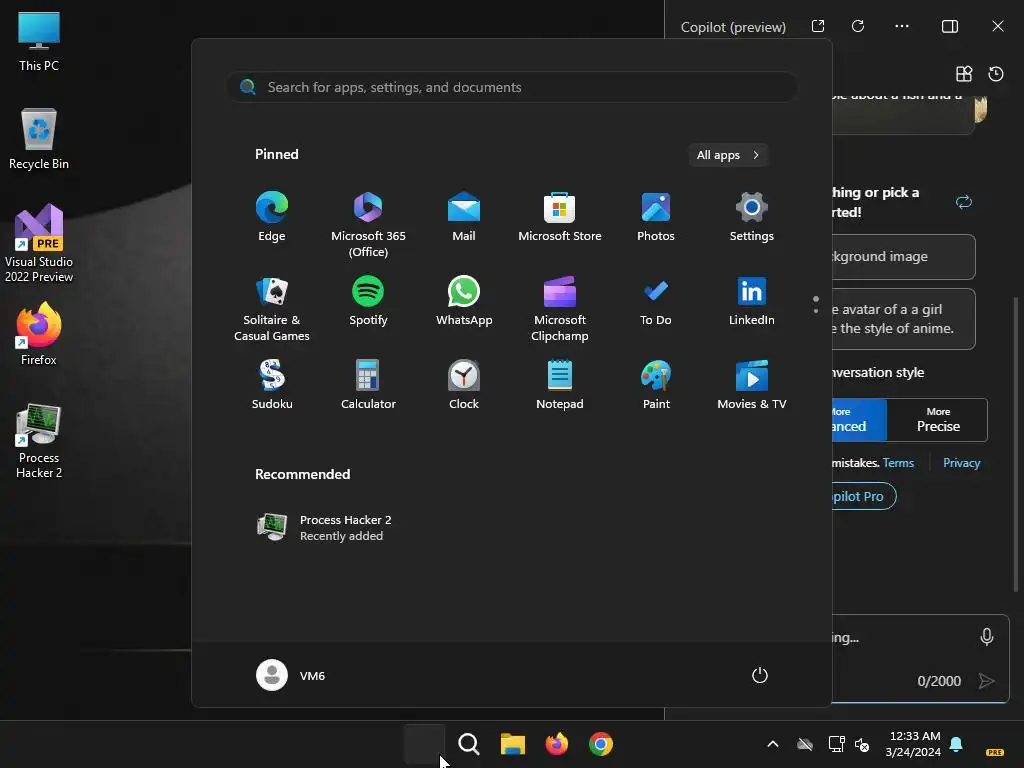Click the muted volume tray icon

(862, 744)
